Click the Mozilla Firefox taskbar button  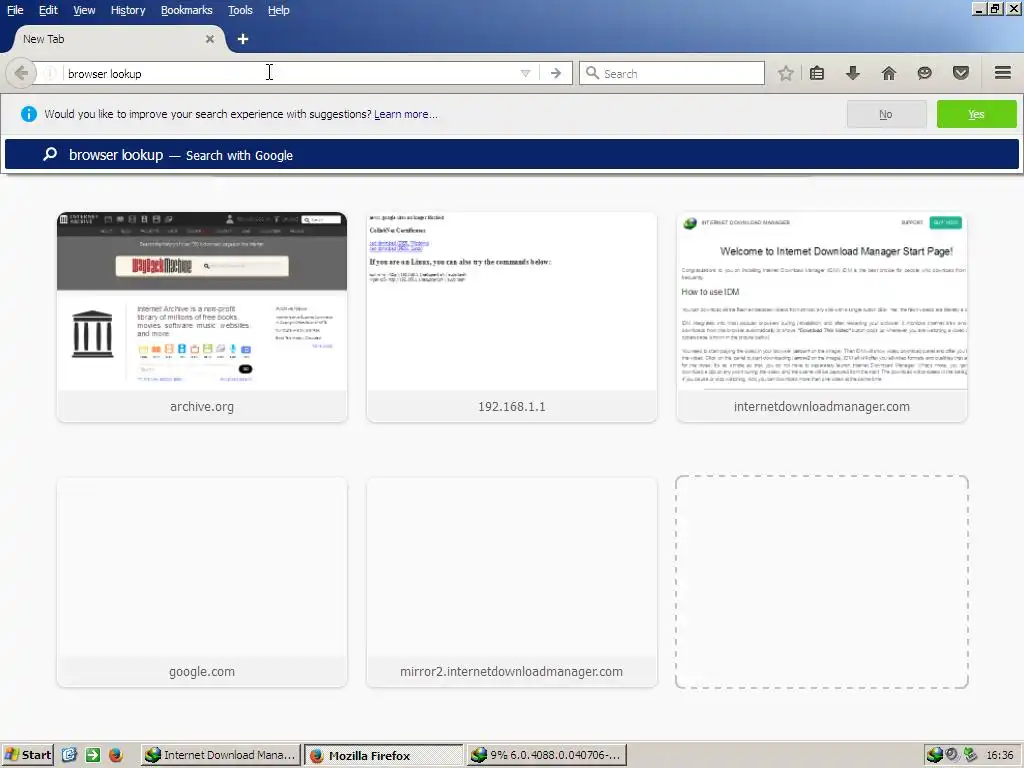[383, 755]
